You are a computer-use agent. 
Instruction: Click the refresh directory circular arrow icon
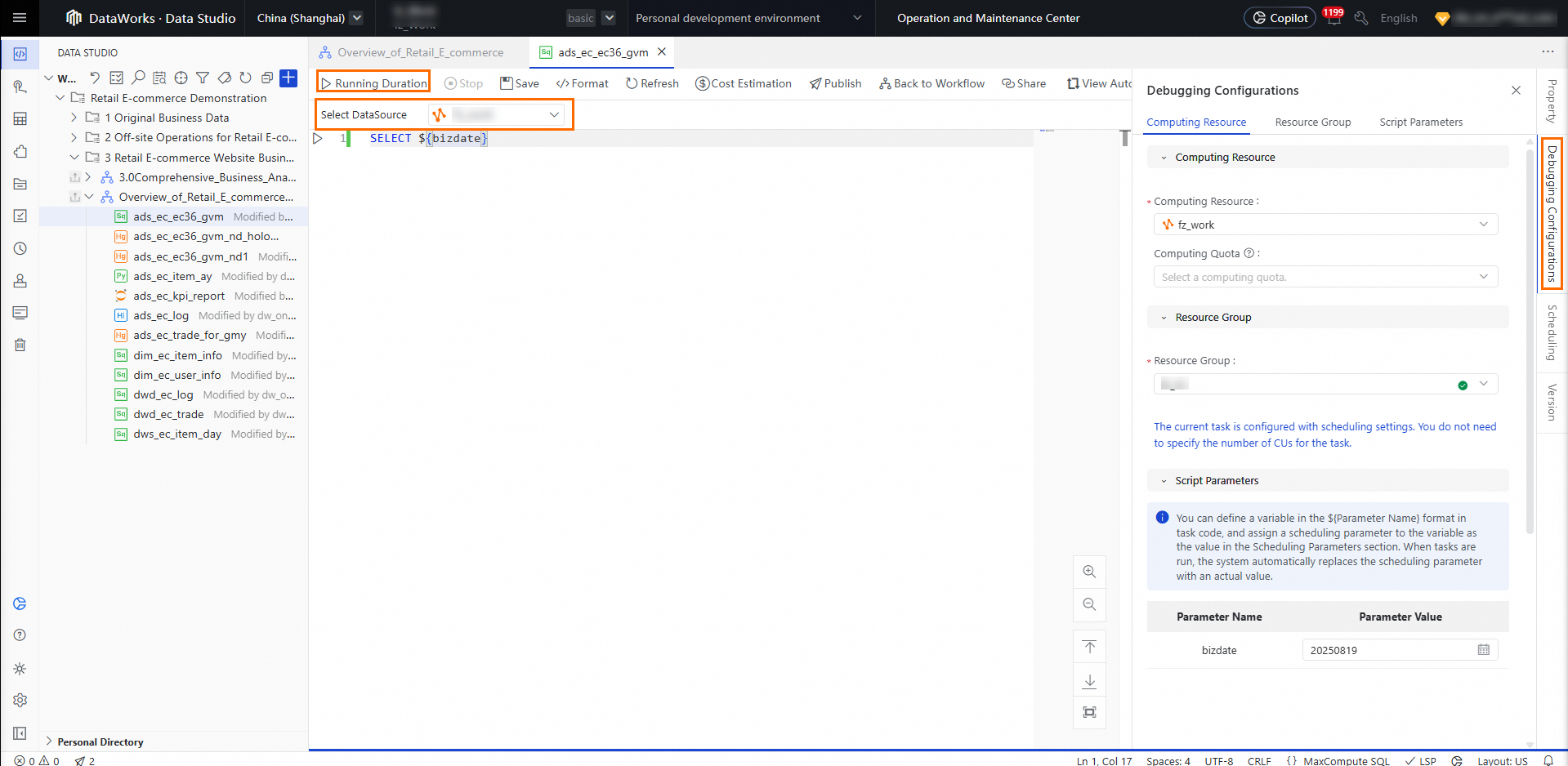245,78
